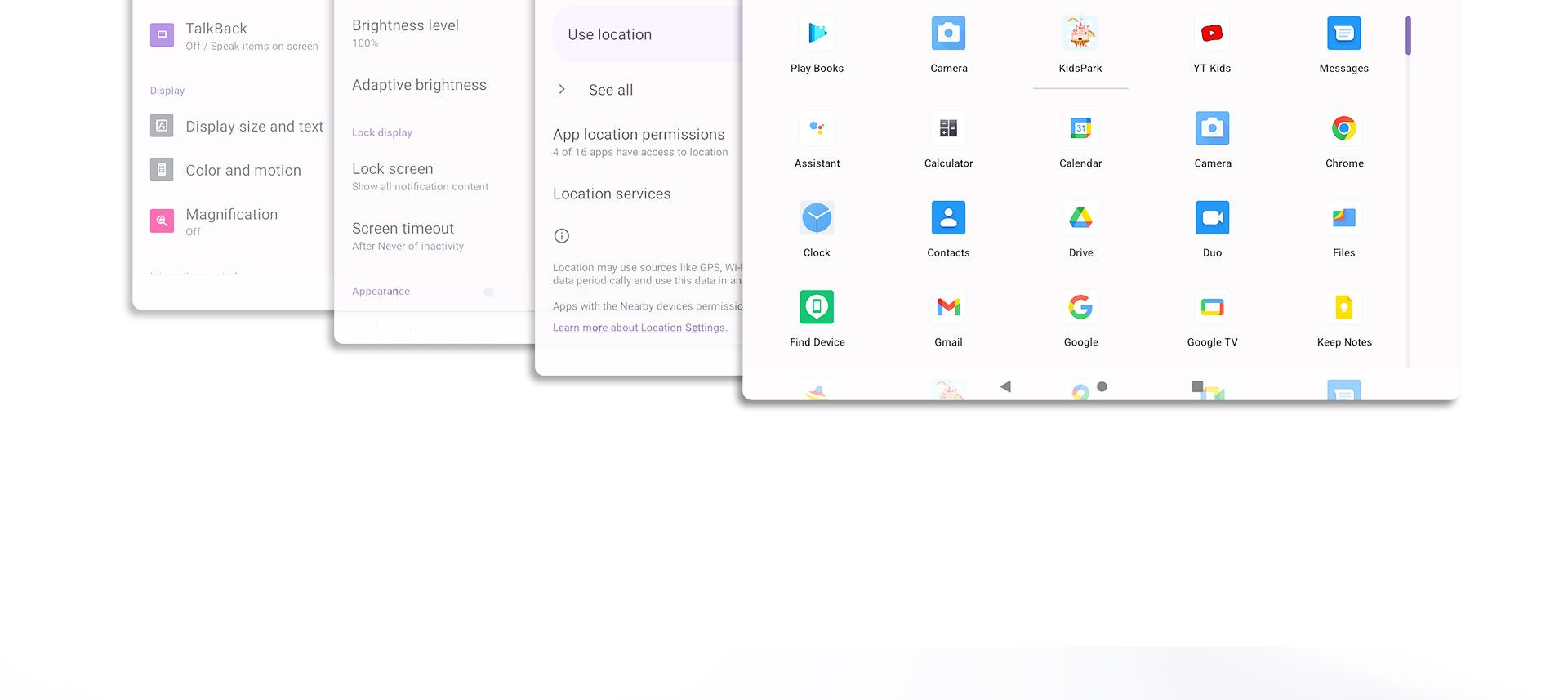Open Screen timeout options
1568x700 pixels.
click(x=408, y=236)
